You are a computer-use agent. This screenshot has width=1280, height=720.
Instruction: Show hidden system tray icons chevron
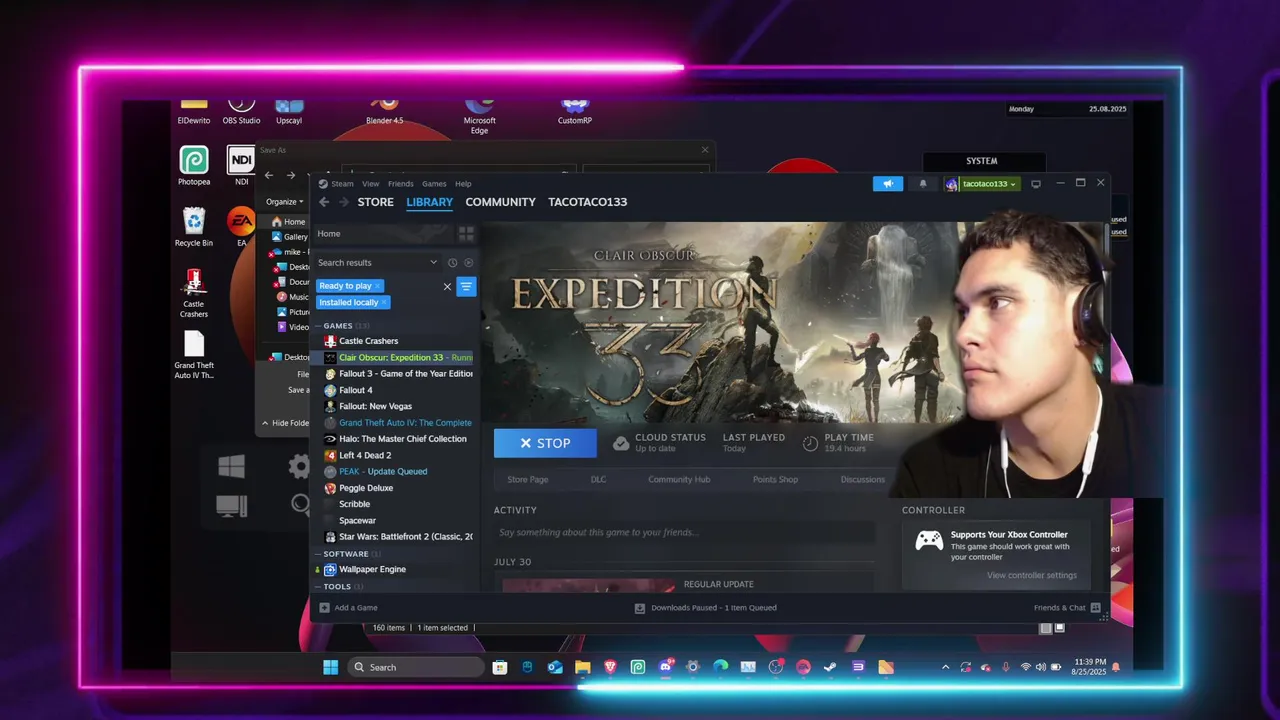click(945, 667)
